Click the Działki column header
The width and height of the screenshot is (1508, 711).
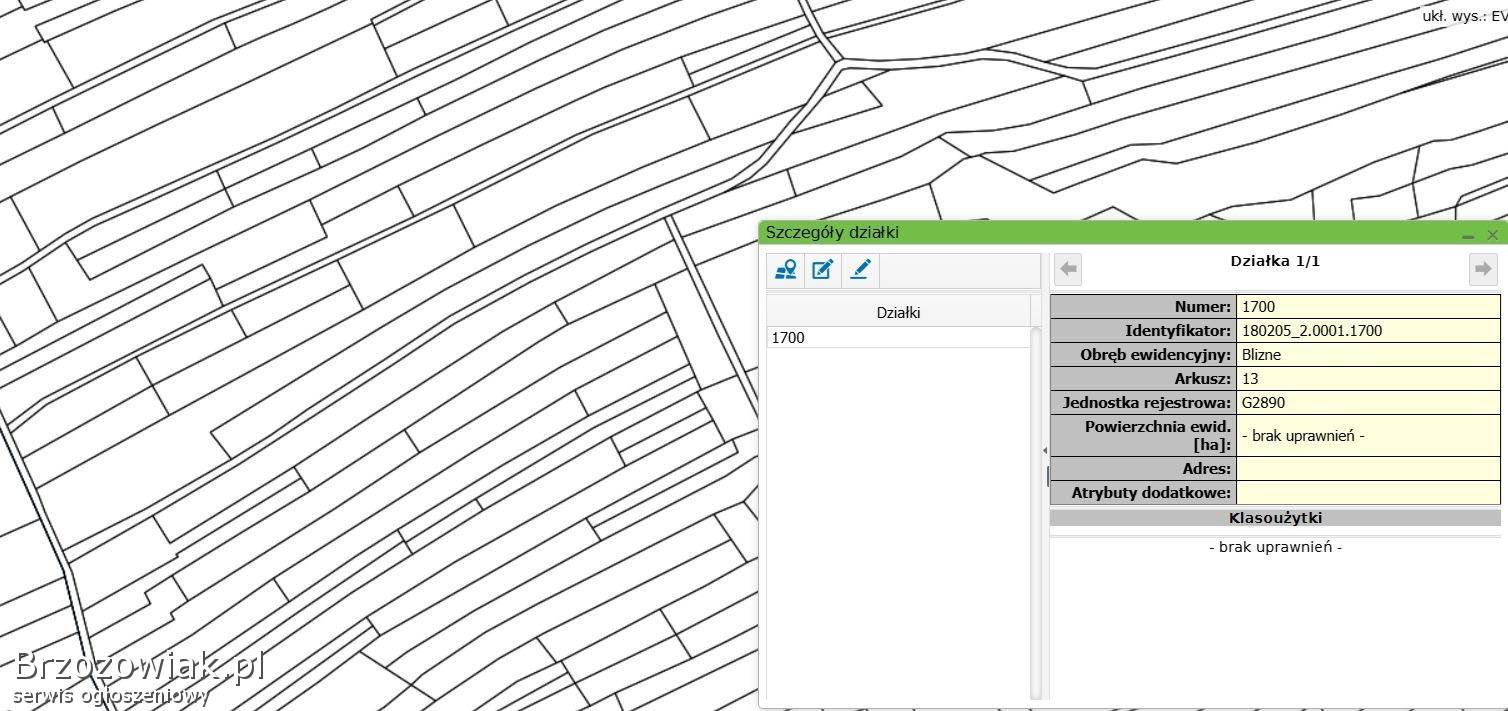pos(897,312)
